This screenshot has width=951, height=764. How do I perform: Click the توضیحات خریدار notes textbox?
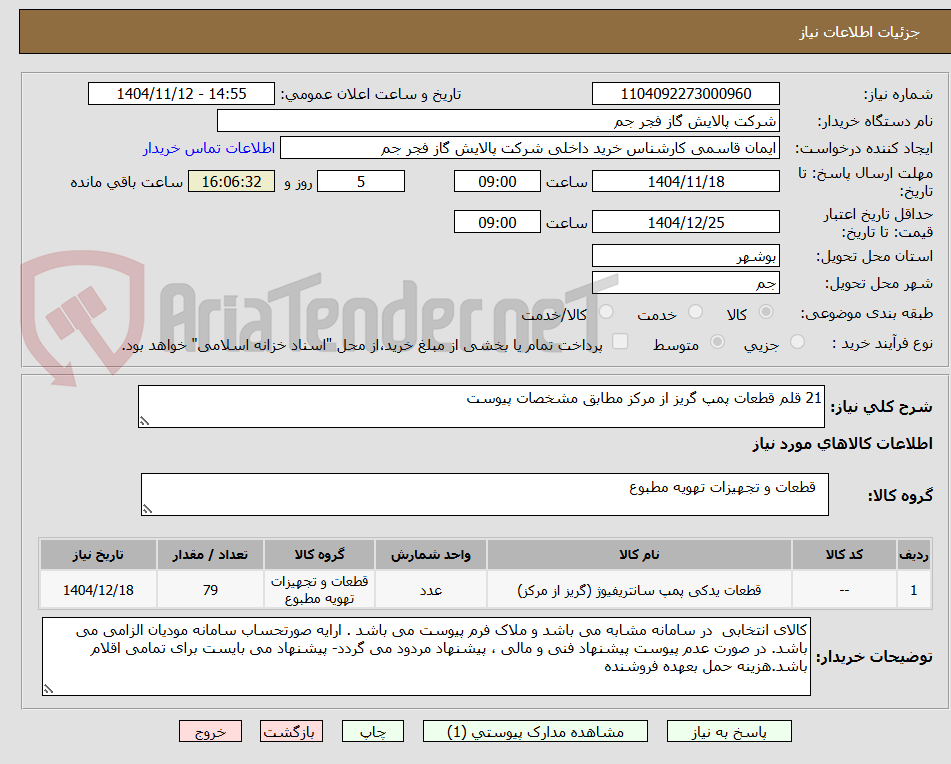(x=426, y=657)
